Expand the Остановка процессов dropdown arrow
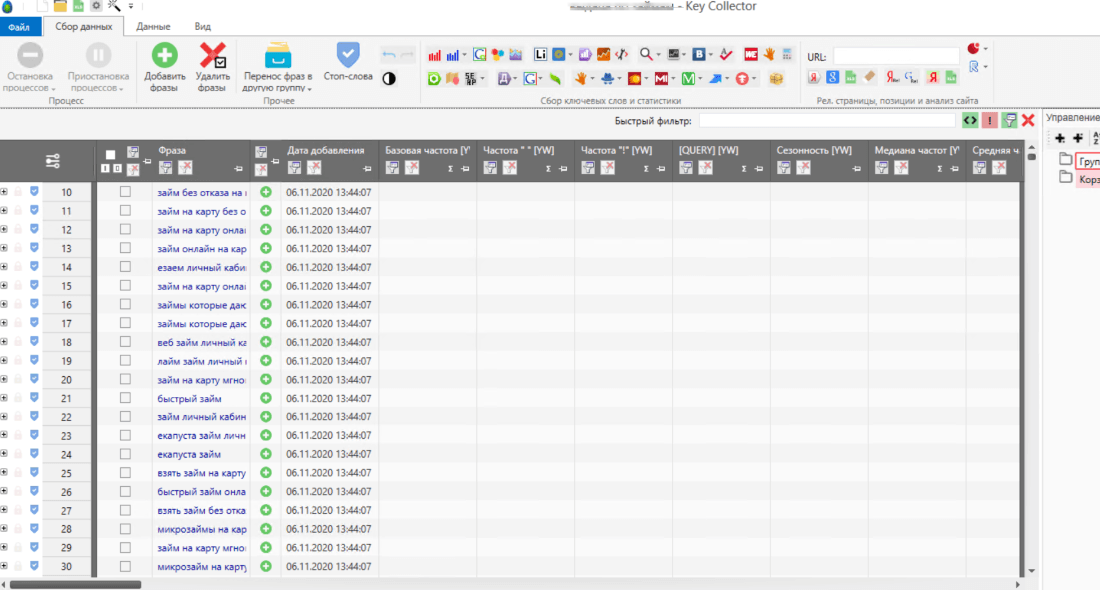Image resolution: width=1100 pixels, height=590 pixels. 53,89
